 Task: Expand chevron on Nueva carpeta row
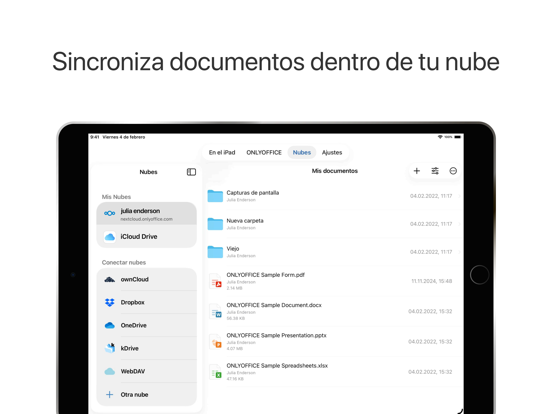pyautogui.click(x=459, y=224)
